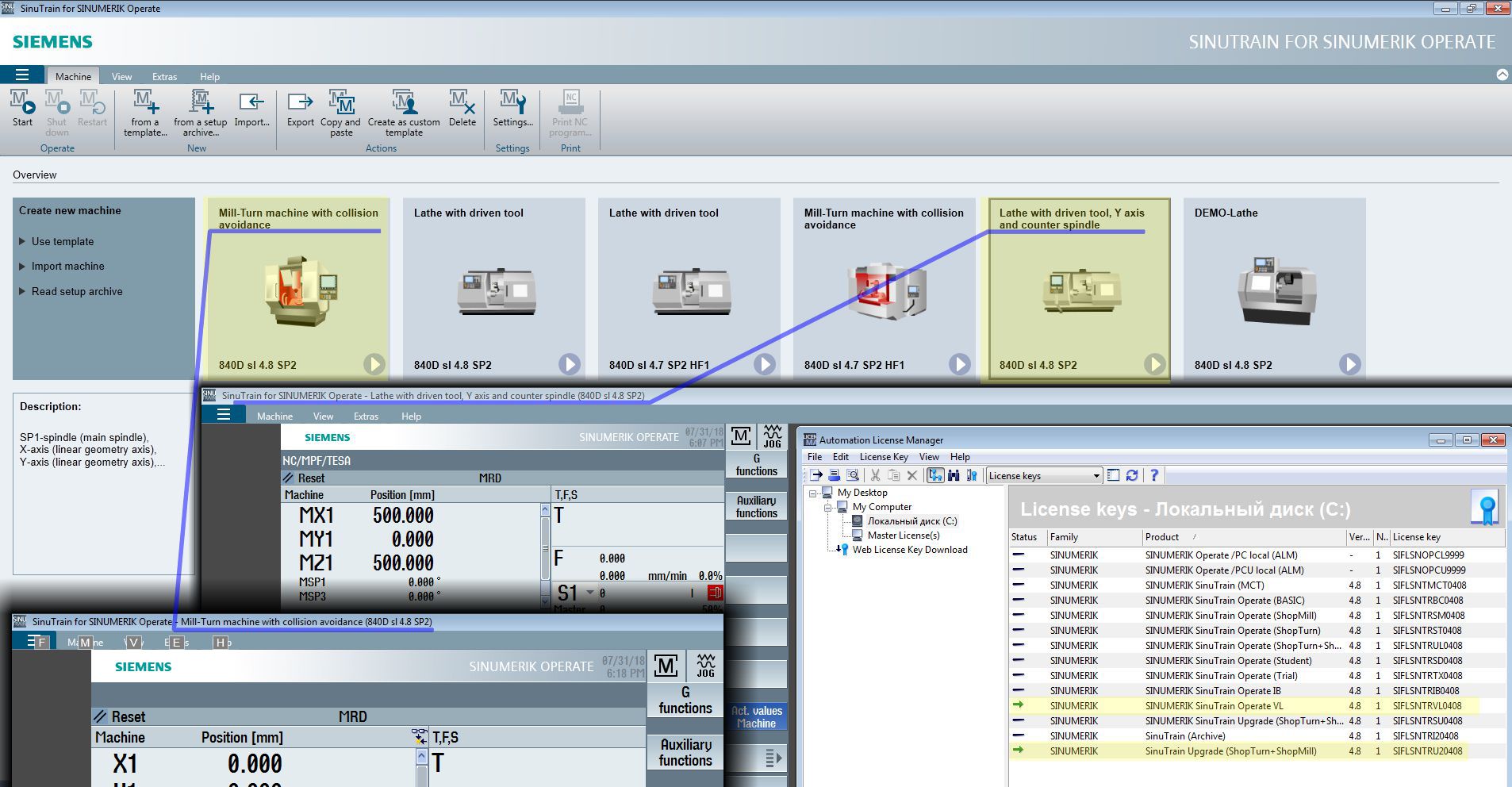Start the 840D sl 4.8 SP2 driven-tool lathe
This screenshot has width=1512, height=787.
coord(569,364)
